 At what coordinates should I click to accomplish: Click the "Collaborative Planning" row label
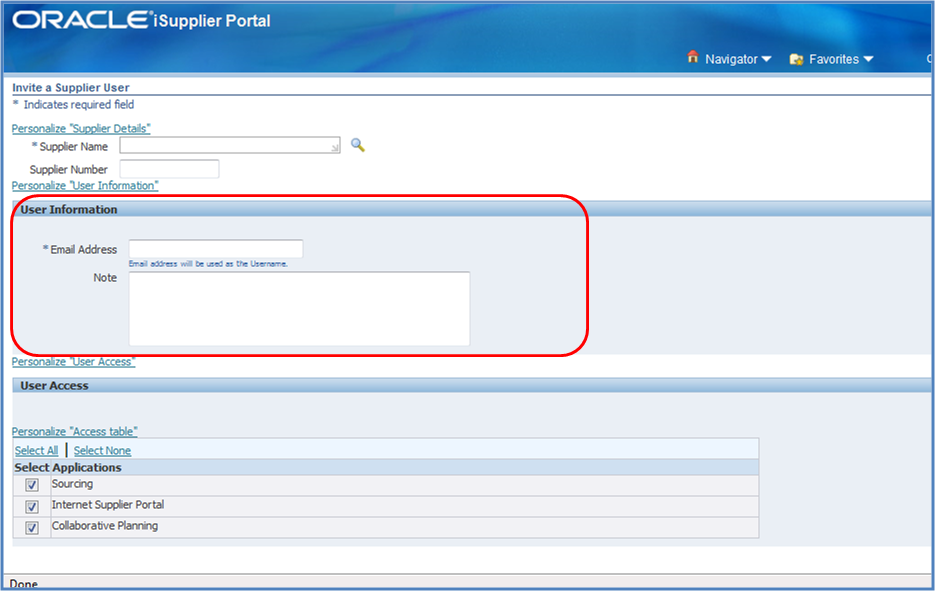(105, 525)
